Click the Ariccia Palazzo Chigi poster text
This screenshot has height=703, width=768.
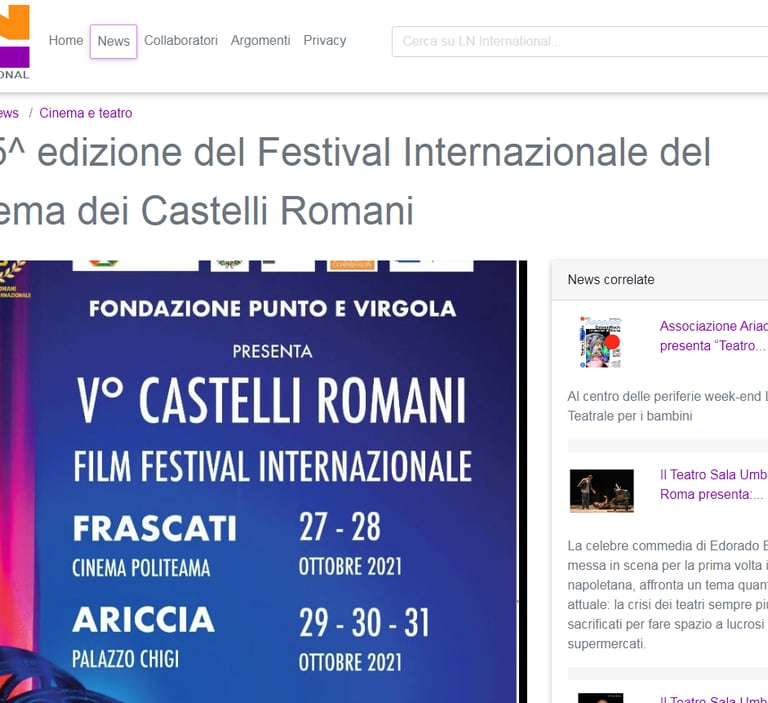tap(143, 637)
